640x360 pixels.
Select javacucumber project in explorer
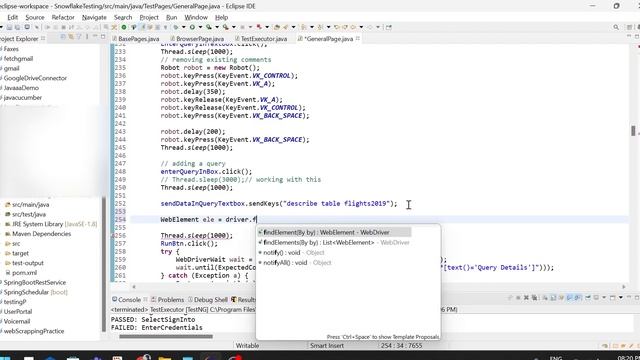coord(22,98)
